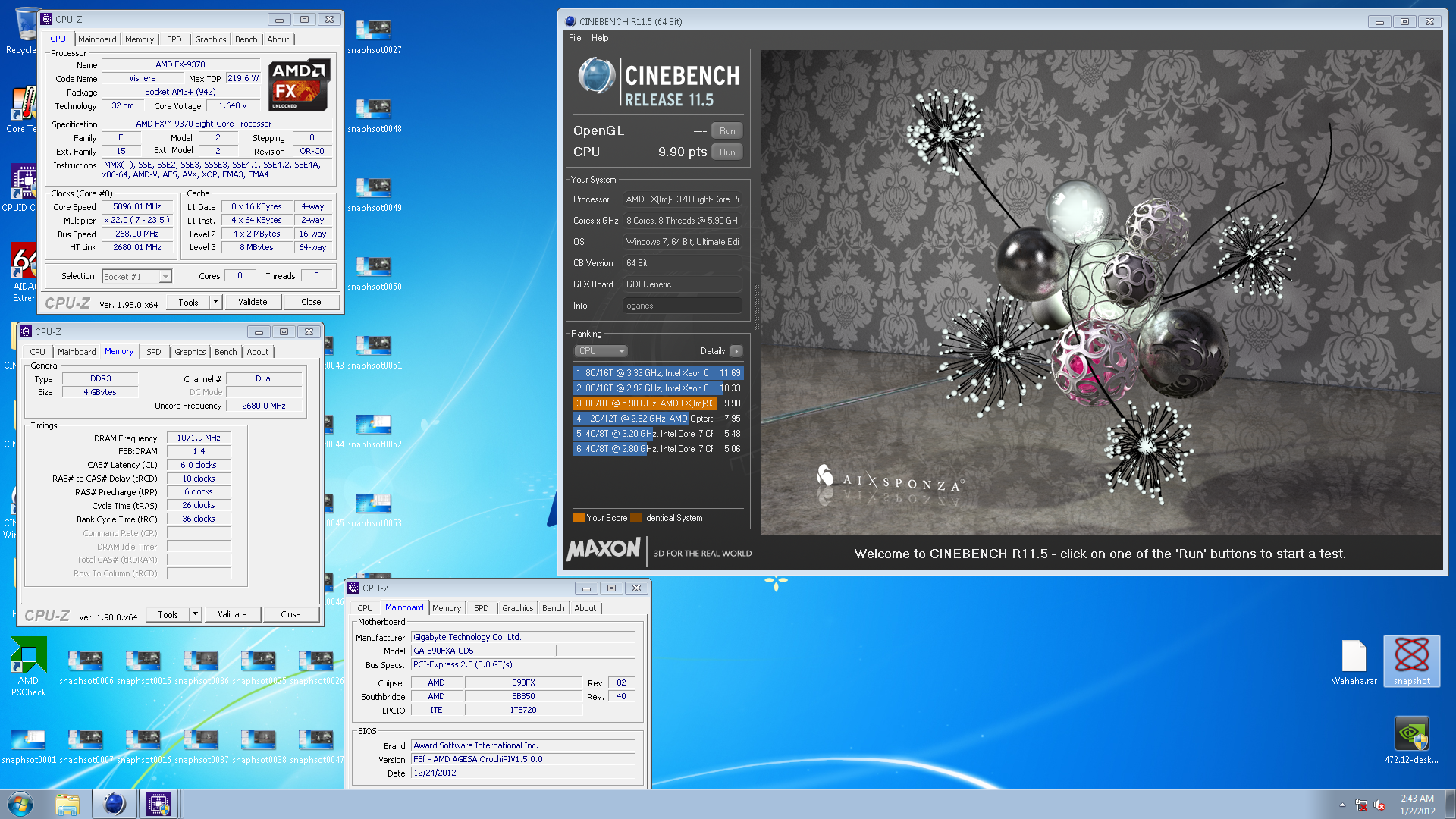The width and height of the screenshot is (1456, 819).
Task: Open the Socket #1 selection dropdown
Action: tap(136, 277)
